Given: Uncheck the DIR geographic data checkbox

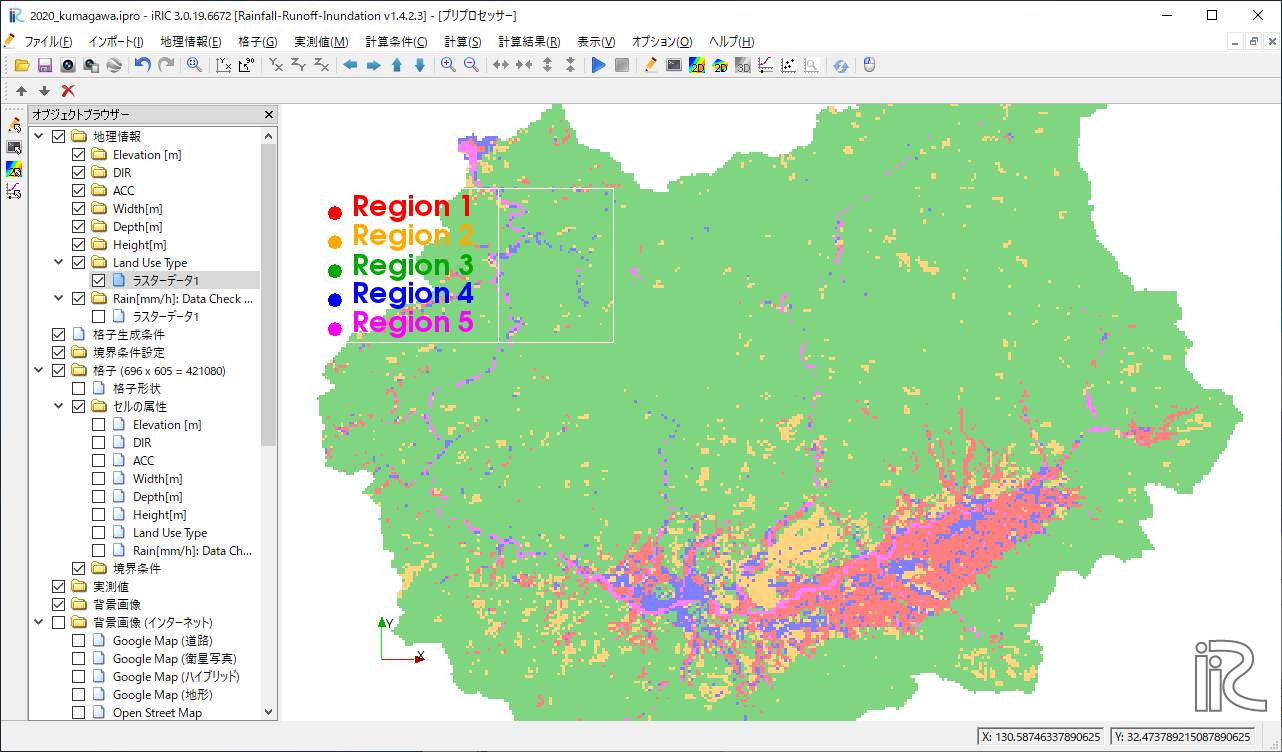Looking at the screenshot, I should click(x=78, y=173).
